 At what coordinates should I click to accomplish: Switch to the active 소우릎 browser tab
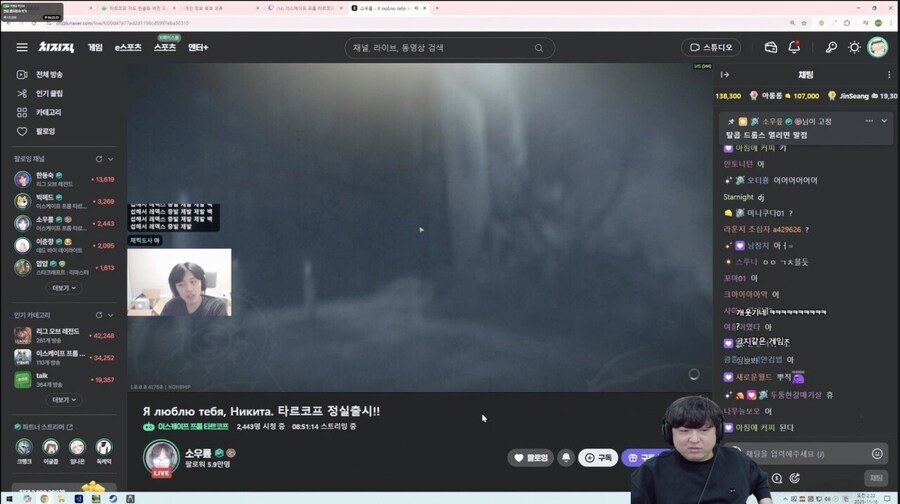pos(389,8)
